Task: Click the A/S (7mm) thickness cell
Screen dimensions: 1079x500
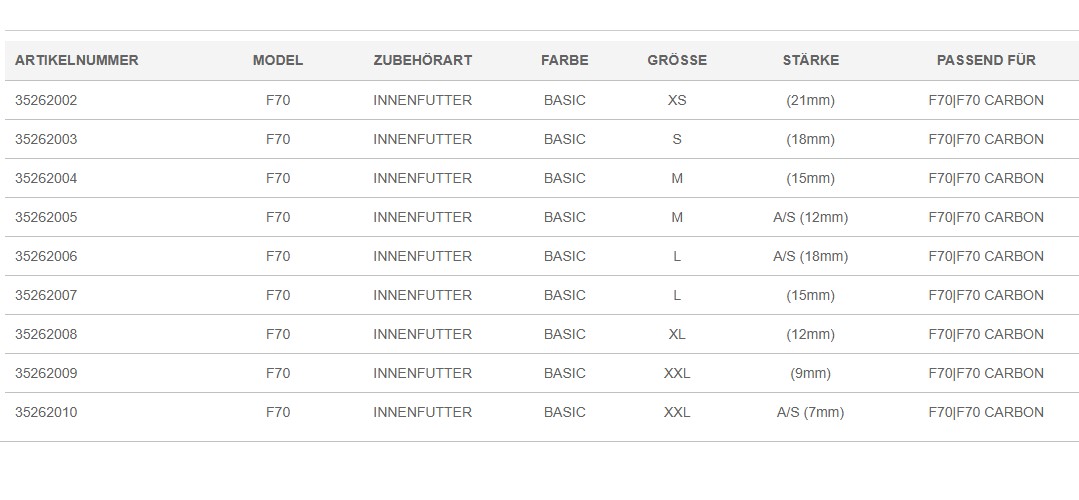Action: tap(811, 413)
